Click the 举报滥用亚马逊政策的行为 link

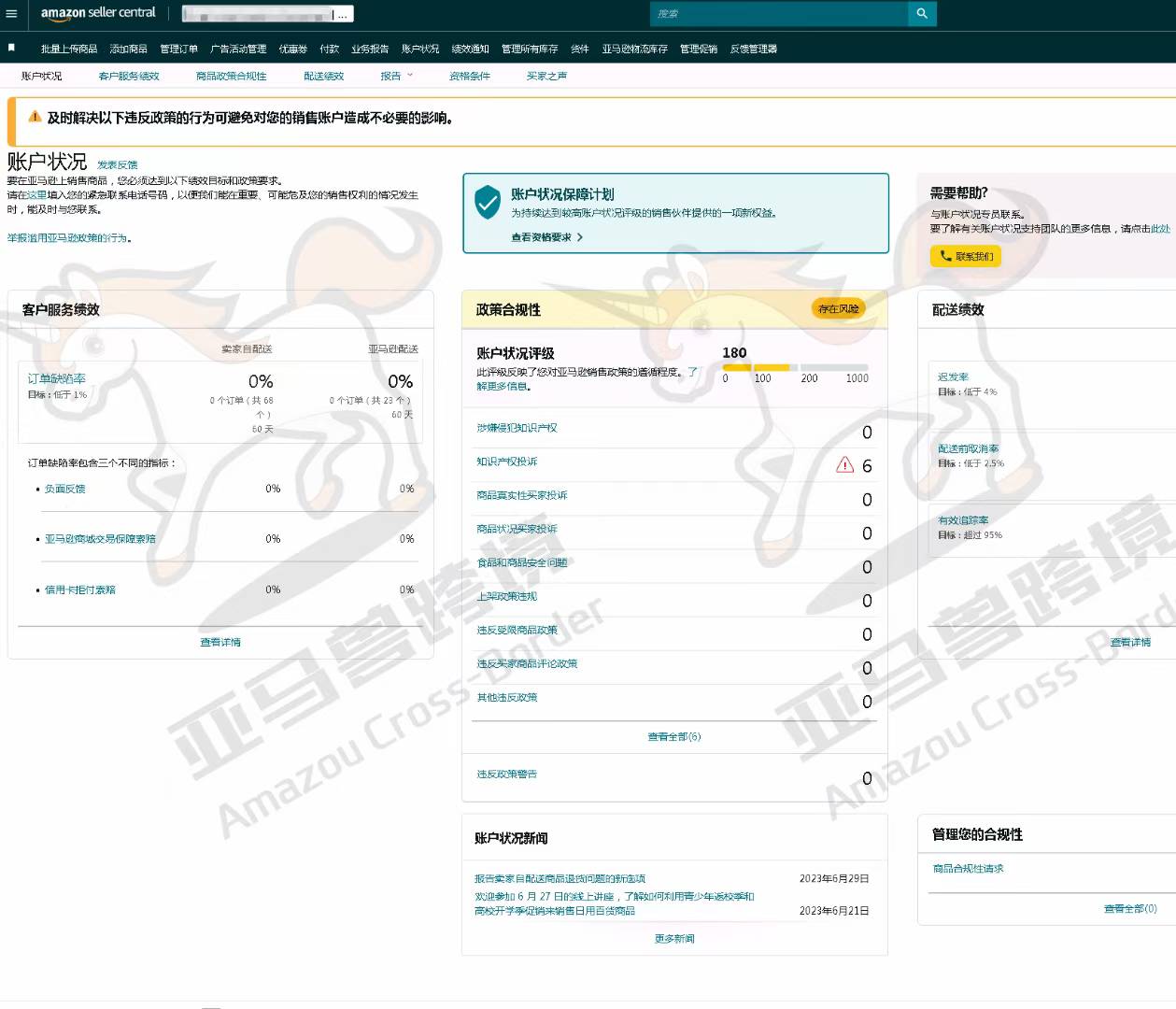tap(69, 238)
